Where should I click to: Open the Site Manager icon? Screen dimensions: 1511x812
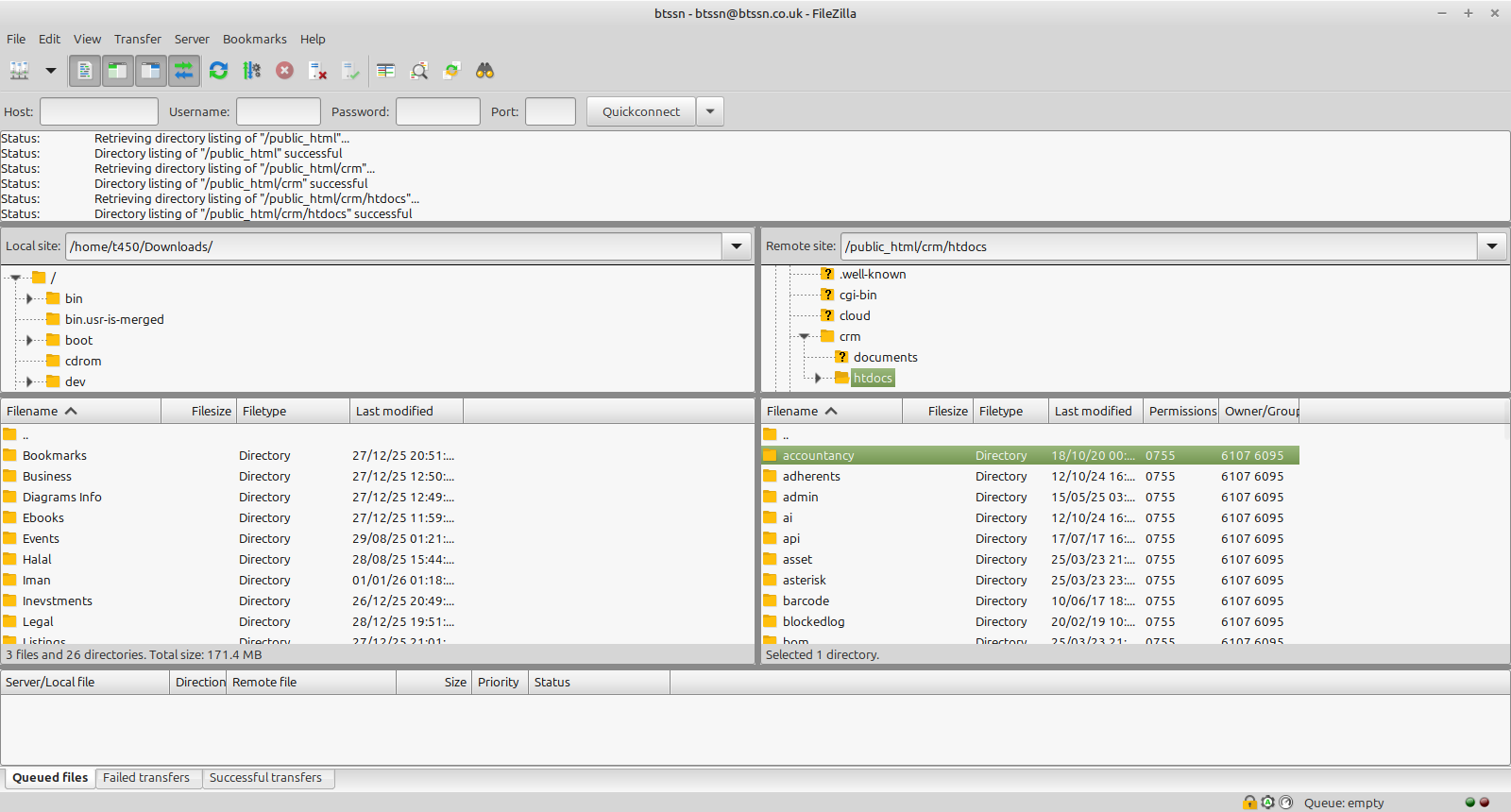point(19,71)
